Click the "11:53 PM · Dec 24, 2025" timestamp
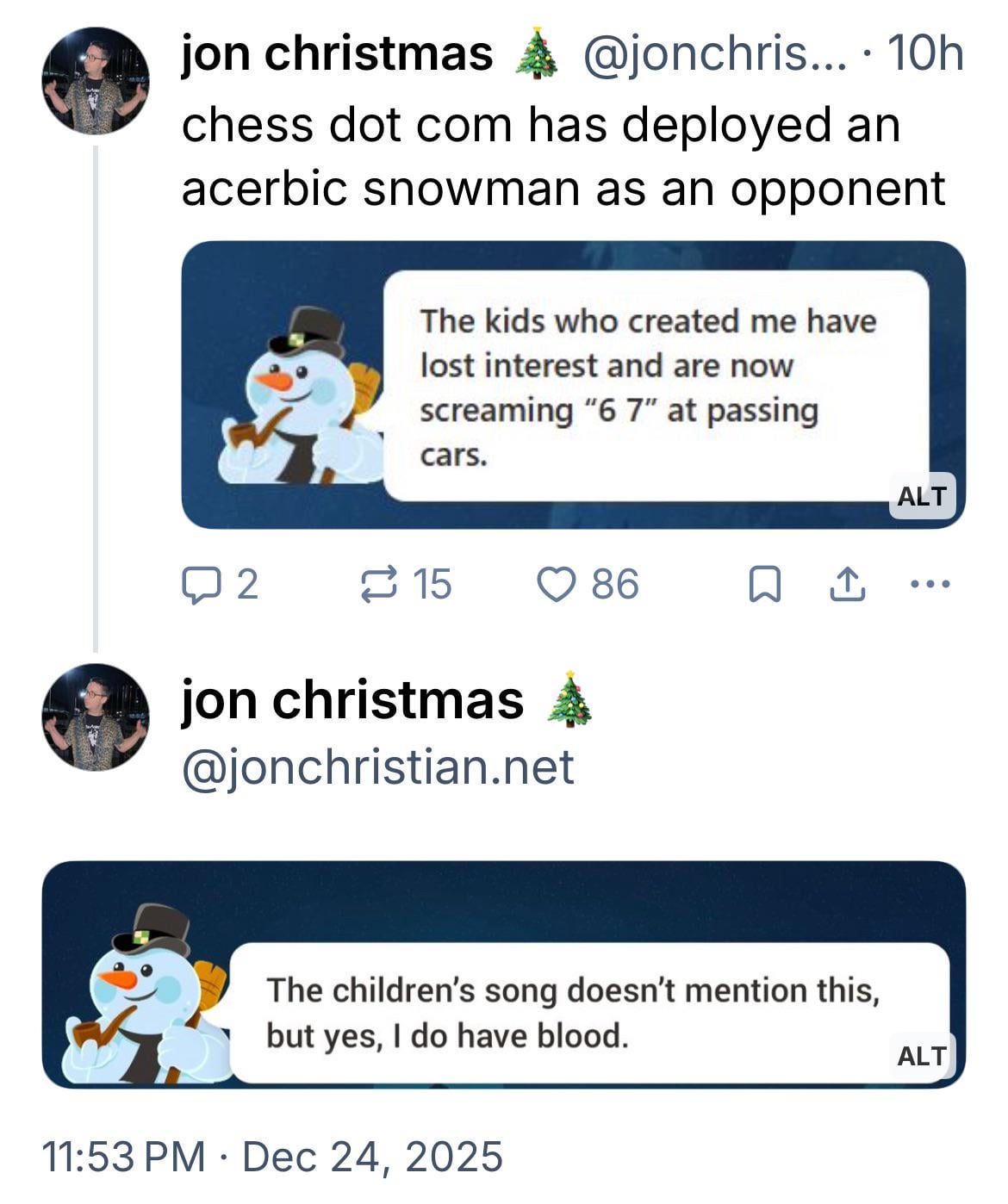Screen dimensions: 1008x1204 [x=272, y=1156]
